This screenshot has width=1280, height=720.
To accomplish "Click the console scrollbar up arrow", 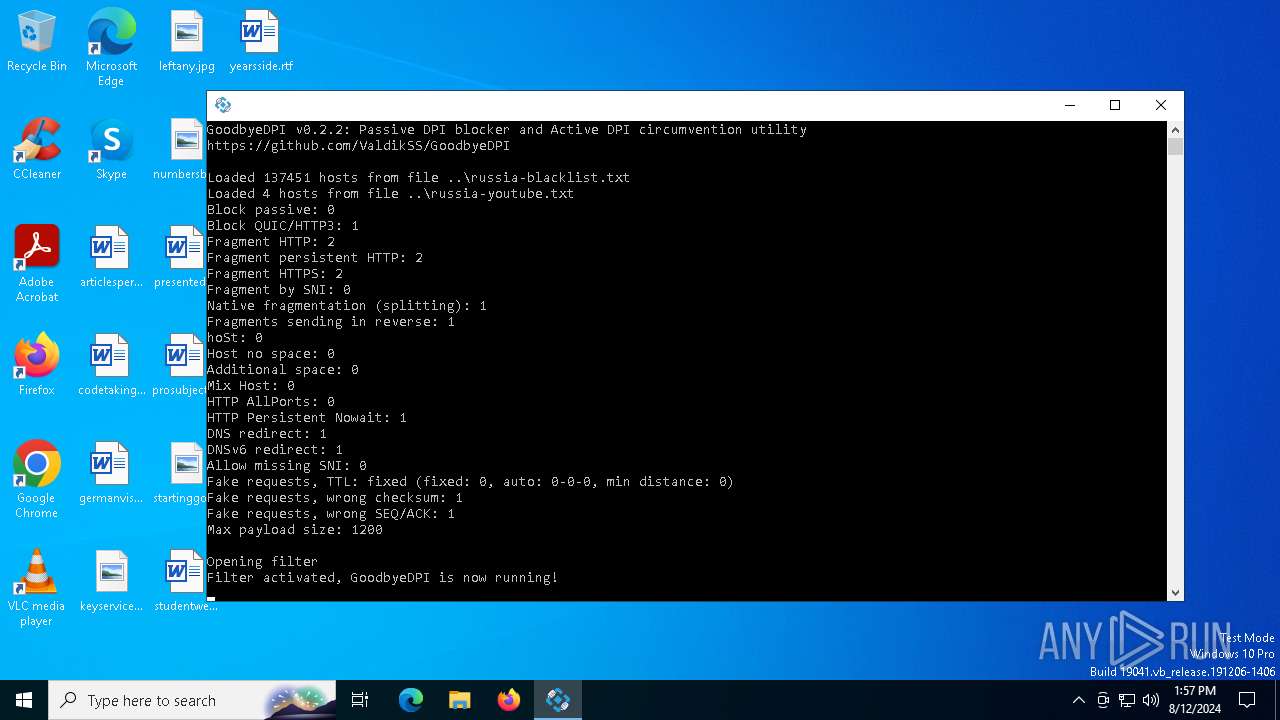I will click(x=1175, y=130).
